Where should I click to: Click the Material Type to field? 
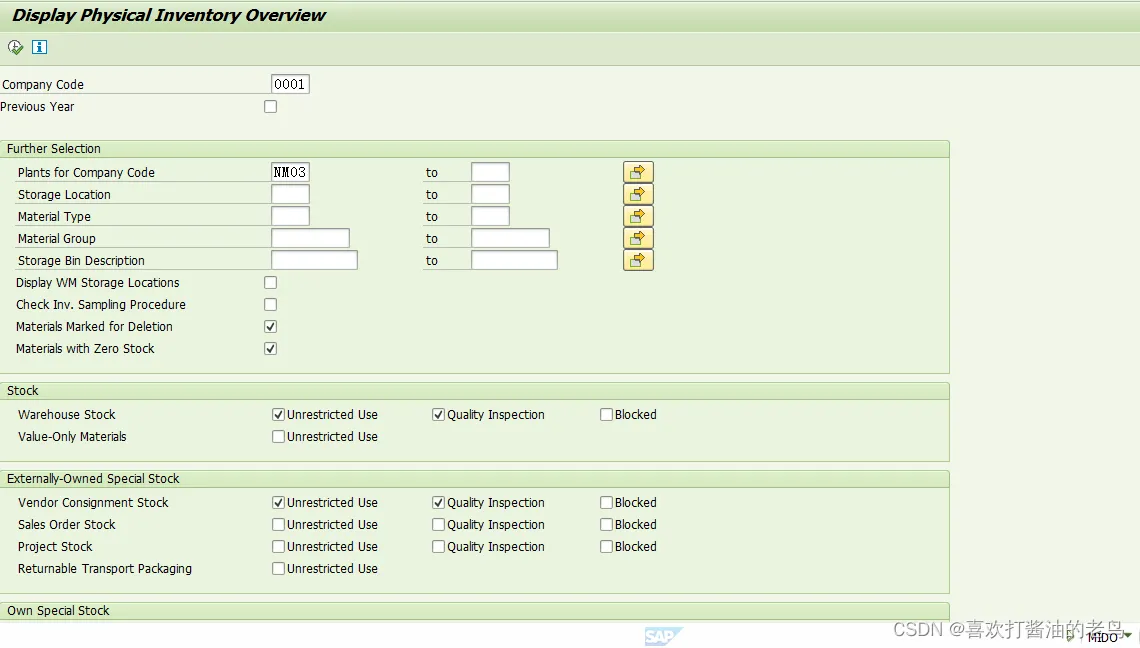pos(490,216)
